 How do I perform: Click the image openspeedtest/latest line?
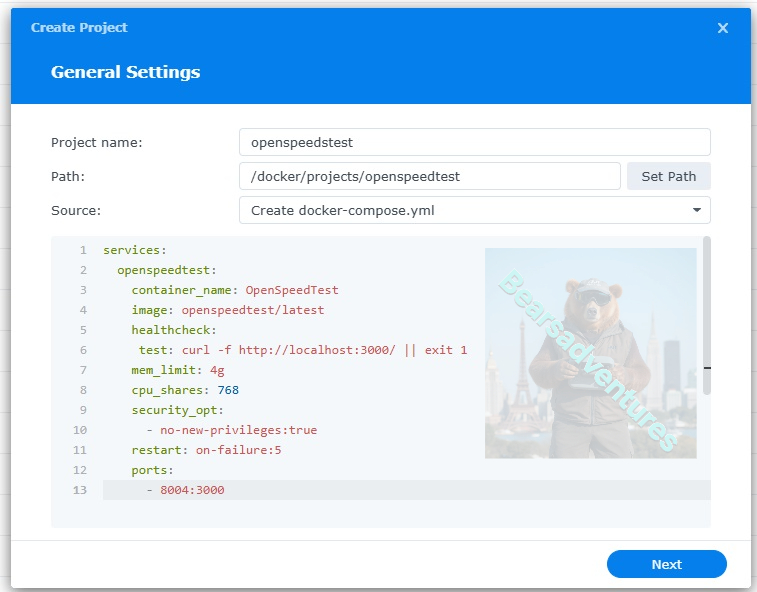tap(228, 310)
